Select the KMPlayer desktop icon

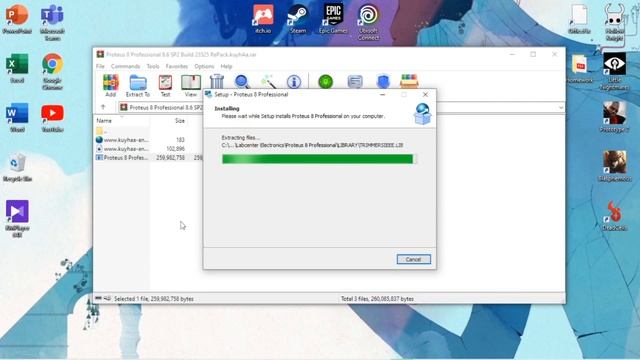pyautogui.click(x=17, y=218)
